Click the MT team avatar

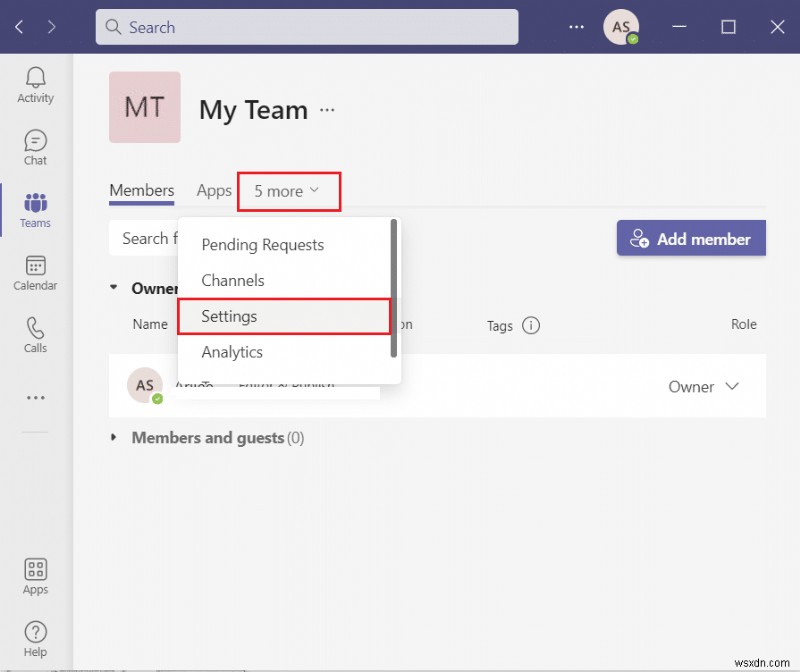click(145, 107)
